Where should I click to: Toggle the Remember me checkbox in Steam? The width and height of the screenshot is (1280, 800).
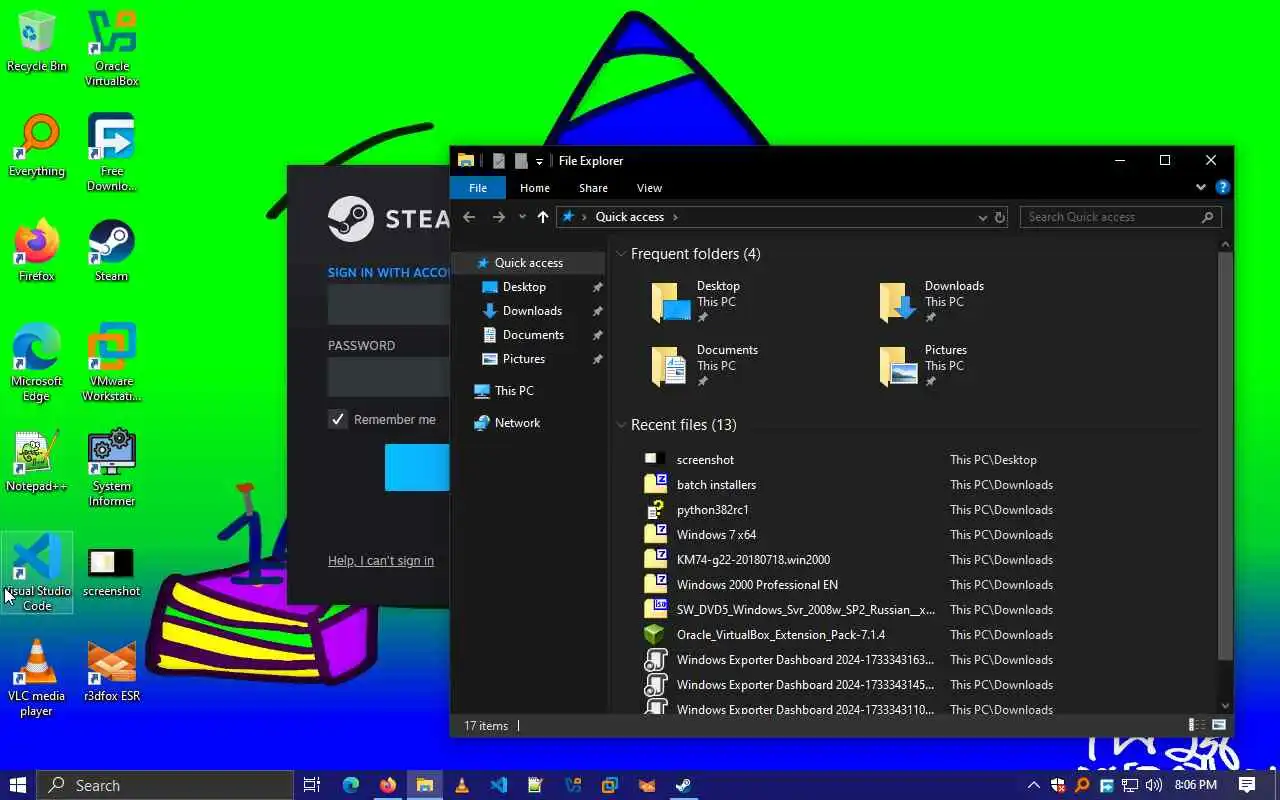(338, 419)
